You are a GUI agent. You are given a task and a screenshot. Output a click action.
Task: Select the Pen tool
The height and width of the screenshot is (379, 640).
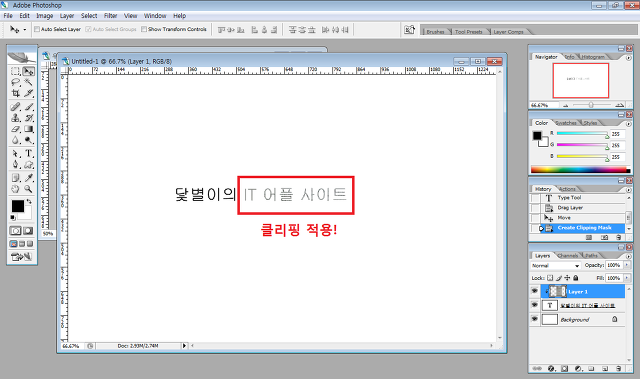click(16, 164)
